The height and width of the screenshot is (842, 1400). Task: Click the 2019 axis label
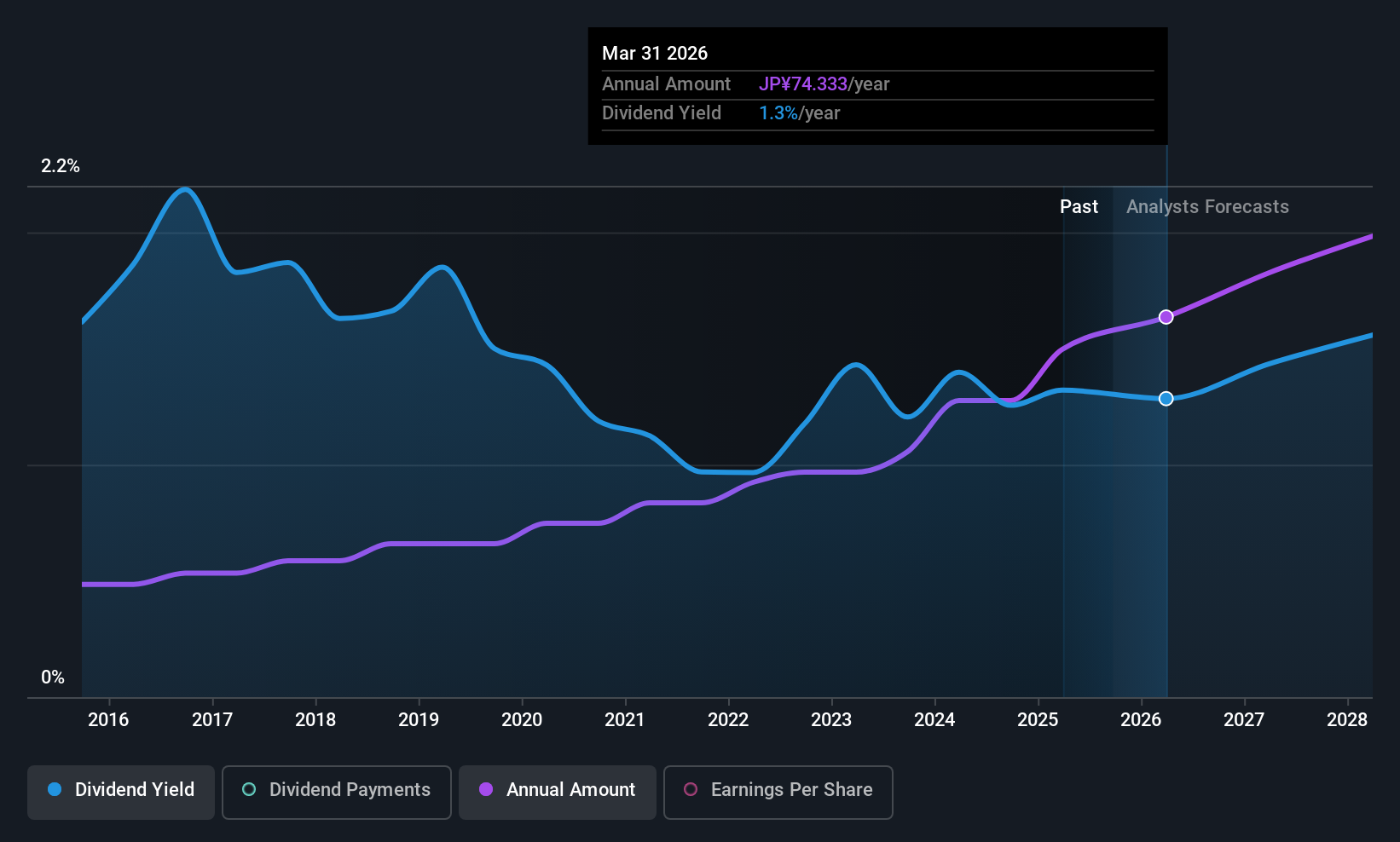click(x=419, y=720)
